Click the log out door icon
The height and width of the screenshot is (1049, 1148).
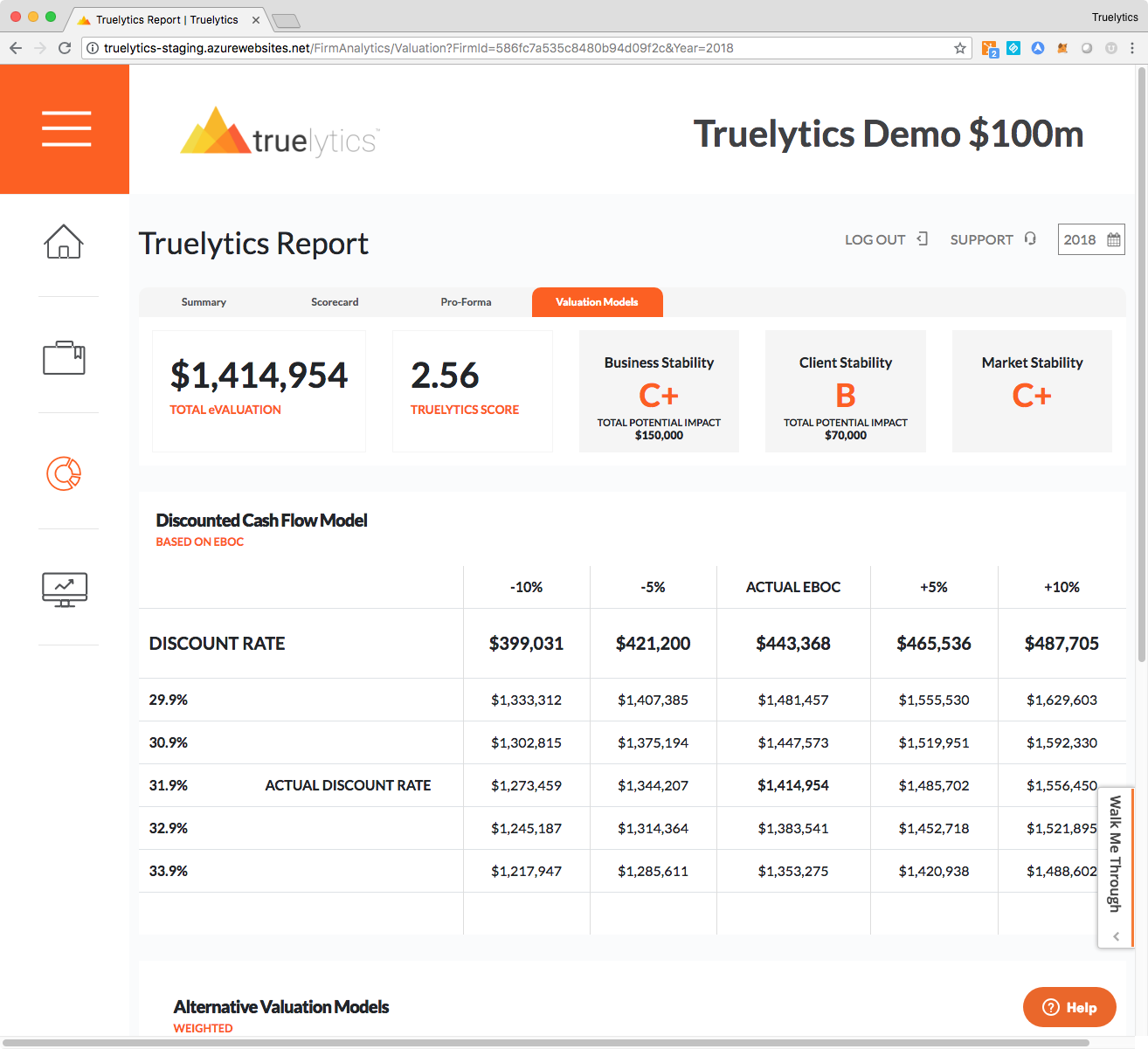923,238
